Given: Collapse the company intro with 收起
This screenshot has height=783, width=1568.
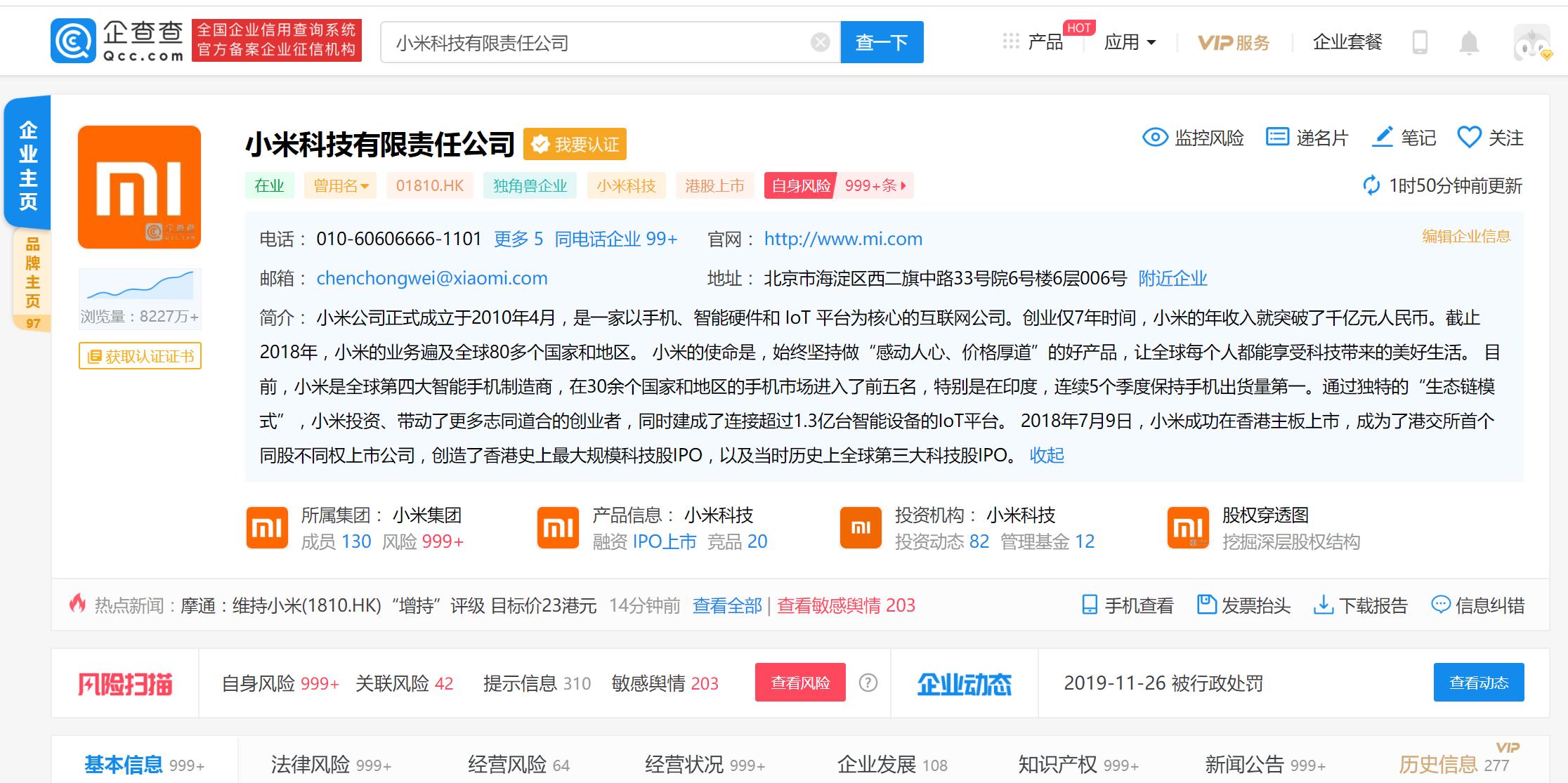Looking at the screenshot, I should tap(1047, 455).
